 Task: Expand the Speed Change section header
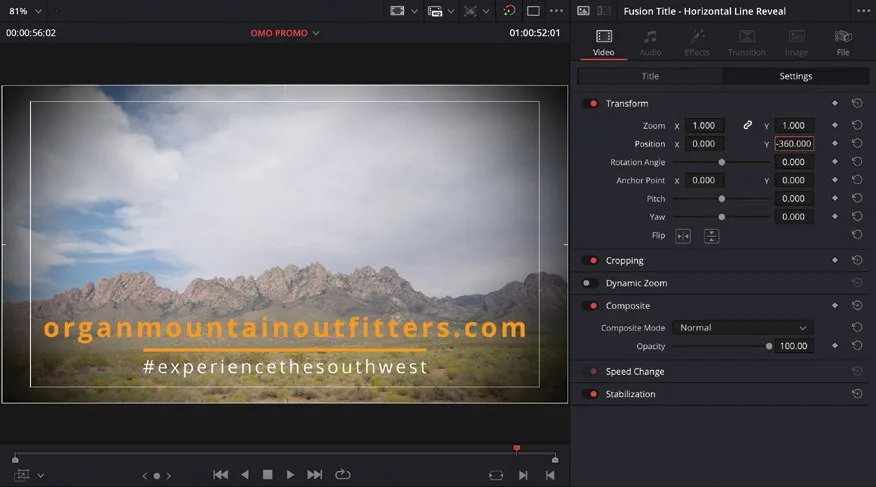tap(635, 371)
